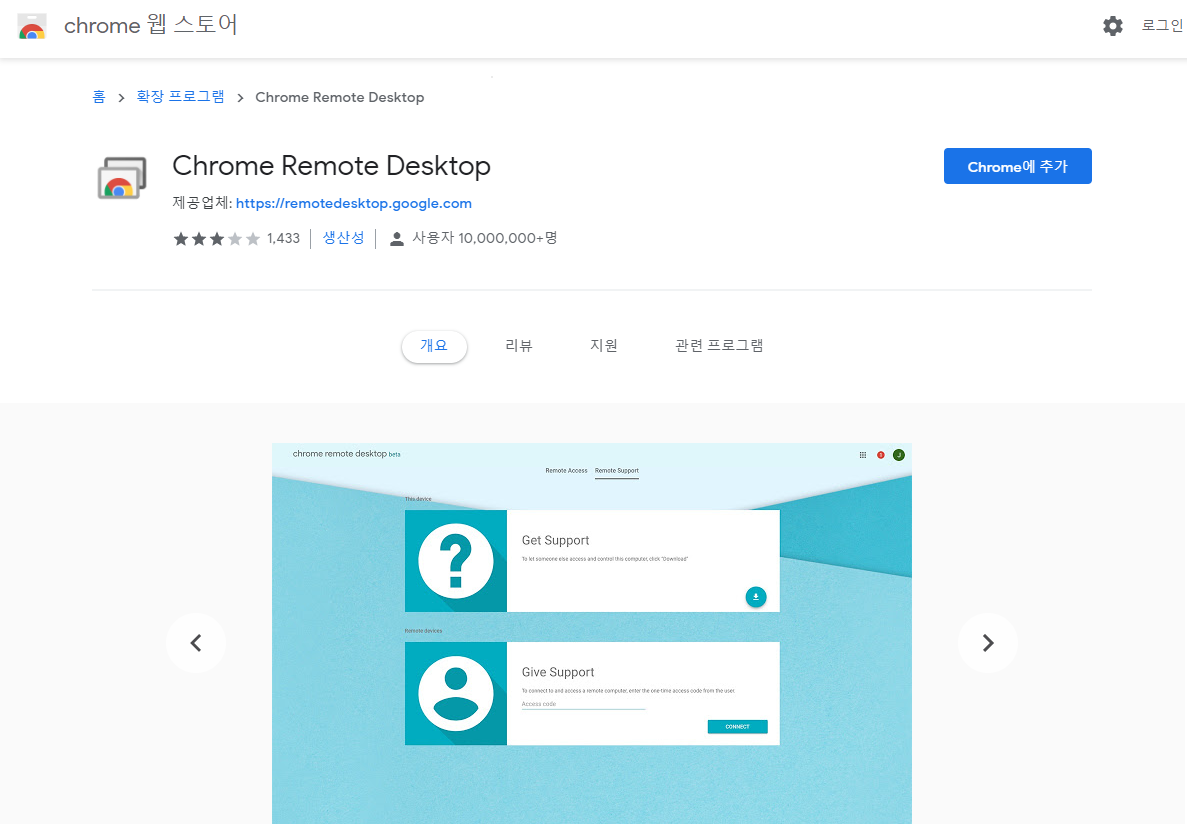Open settings via the gear icon

(1113, 26)
